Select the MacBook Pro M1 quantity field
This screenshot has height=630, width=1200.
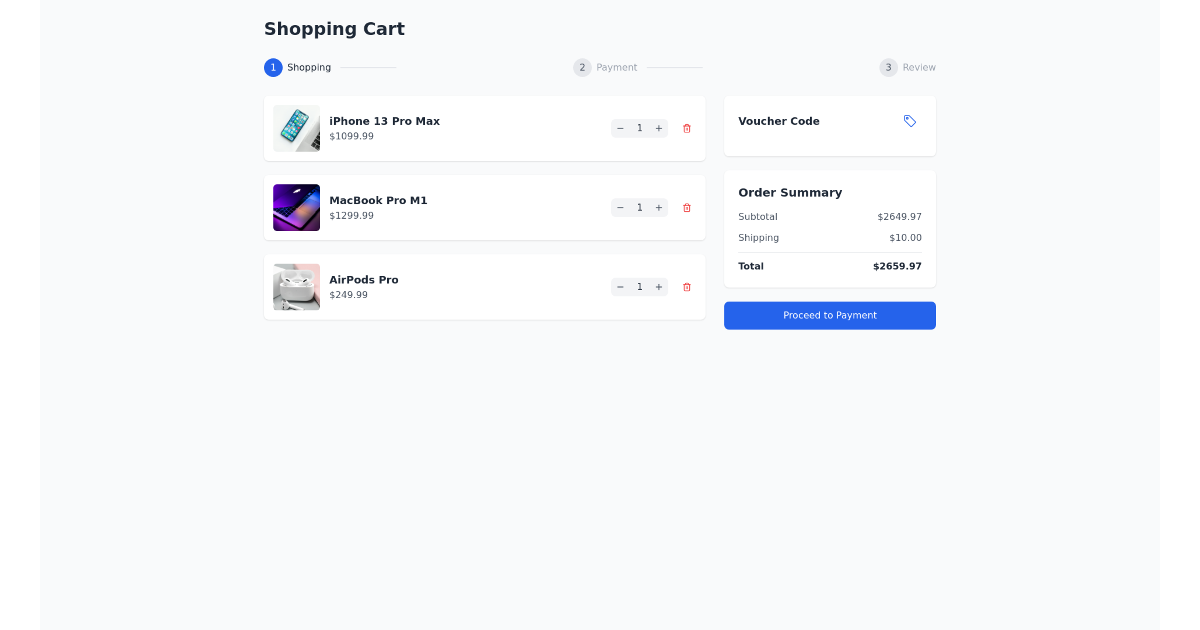tap(639, 207)
